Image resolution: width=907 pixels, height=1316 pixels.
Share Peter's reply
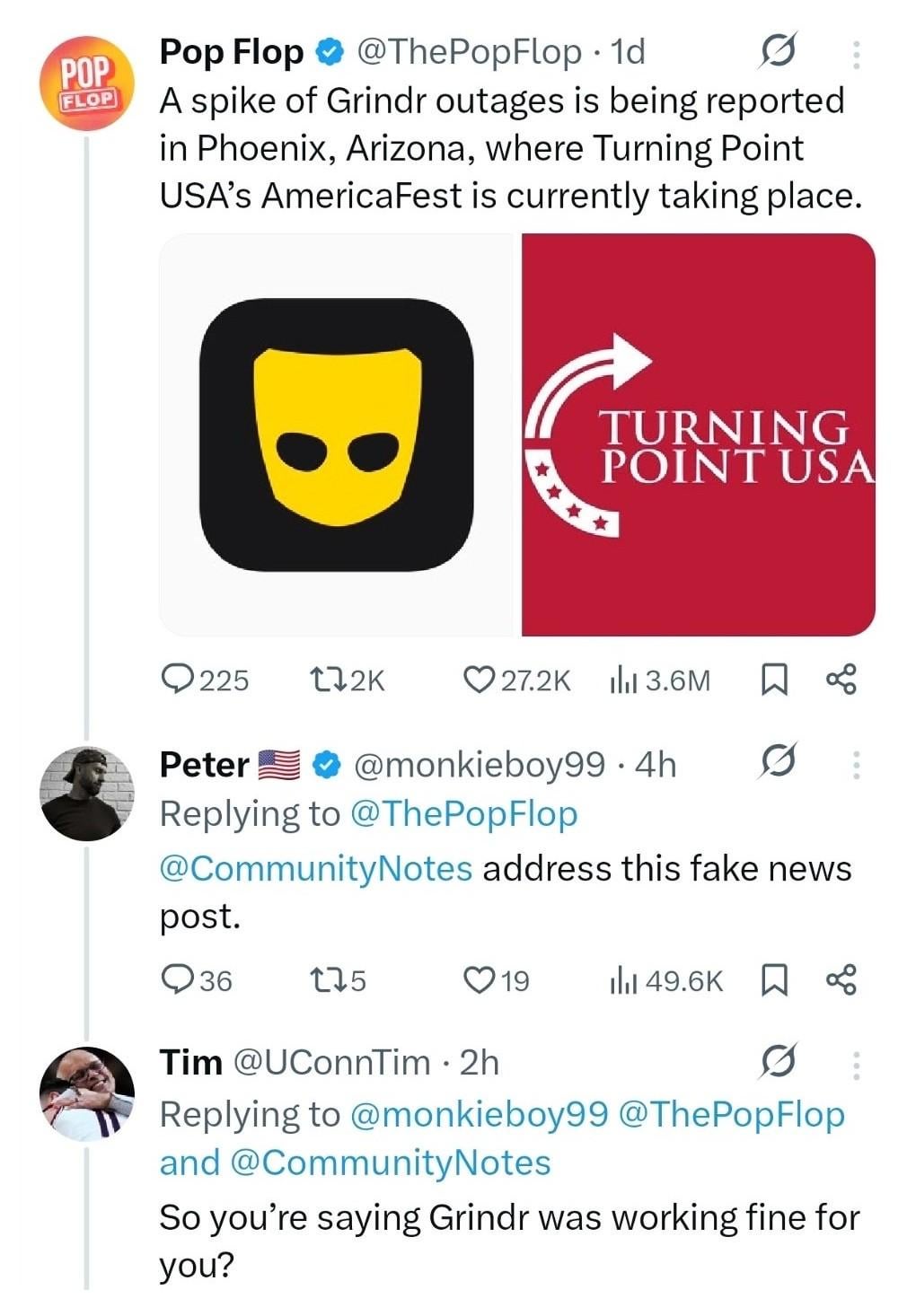pyautogui.click(x=841, y=979)
